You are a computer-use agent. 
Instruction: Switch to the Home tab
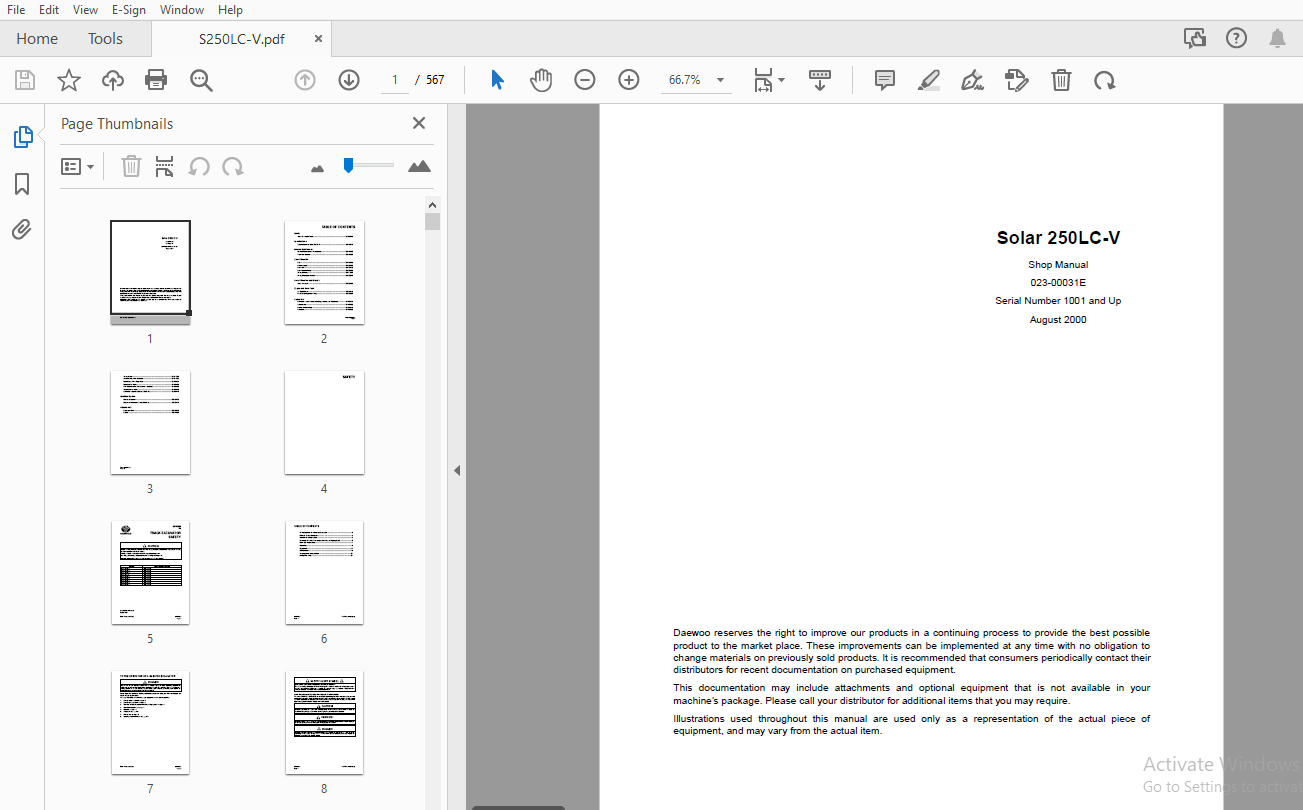(37, 38)
